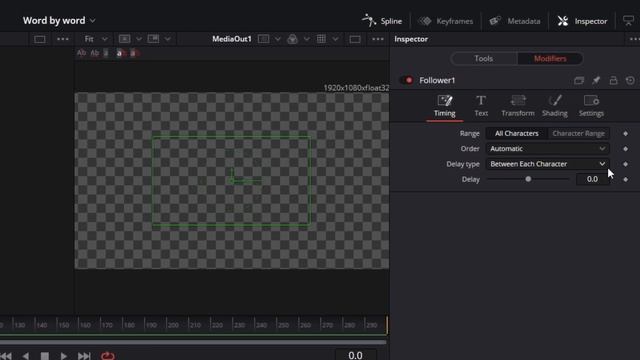Open the Transform tab of Follower1
Viewport: 640px width, 360px height.
tap(518, 106)
